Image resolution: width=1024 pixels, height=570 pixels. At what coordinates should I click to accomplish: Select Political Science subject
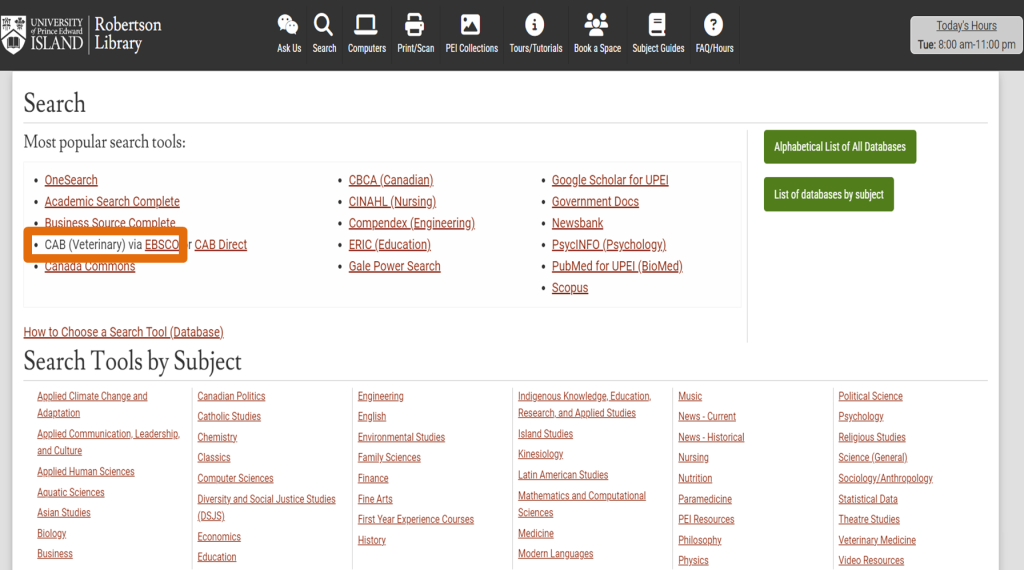[871, 396]
